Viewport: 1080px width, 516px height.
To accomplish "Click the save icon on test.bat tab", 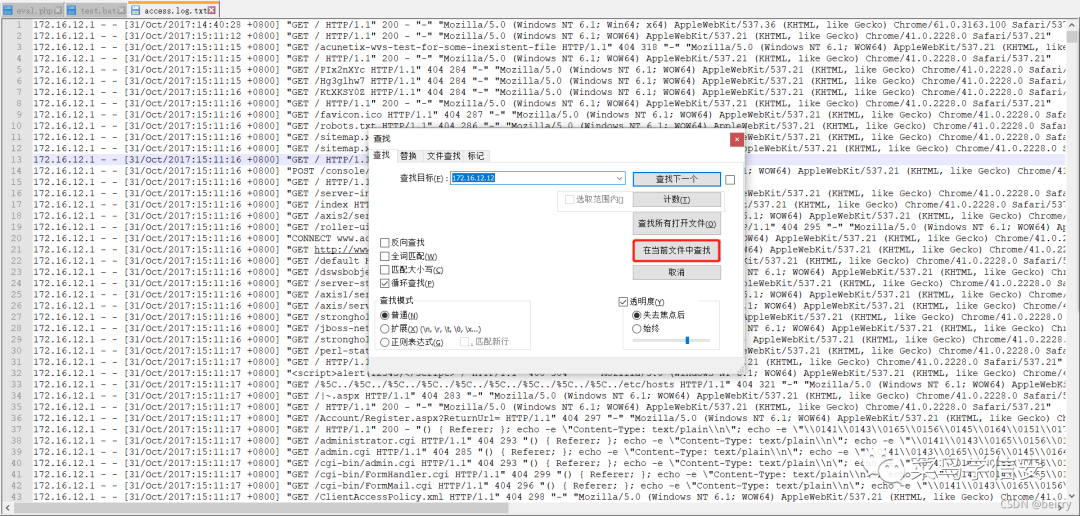I will click(x=74, y=10).
